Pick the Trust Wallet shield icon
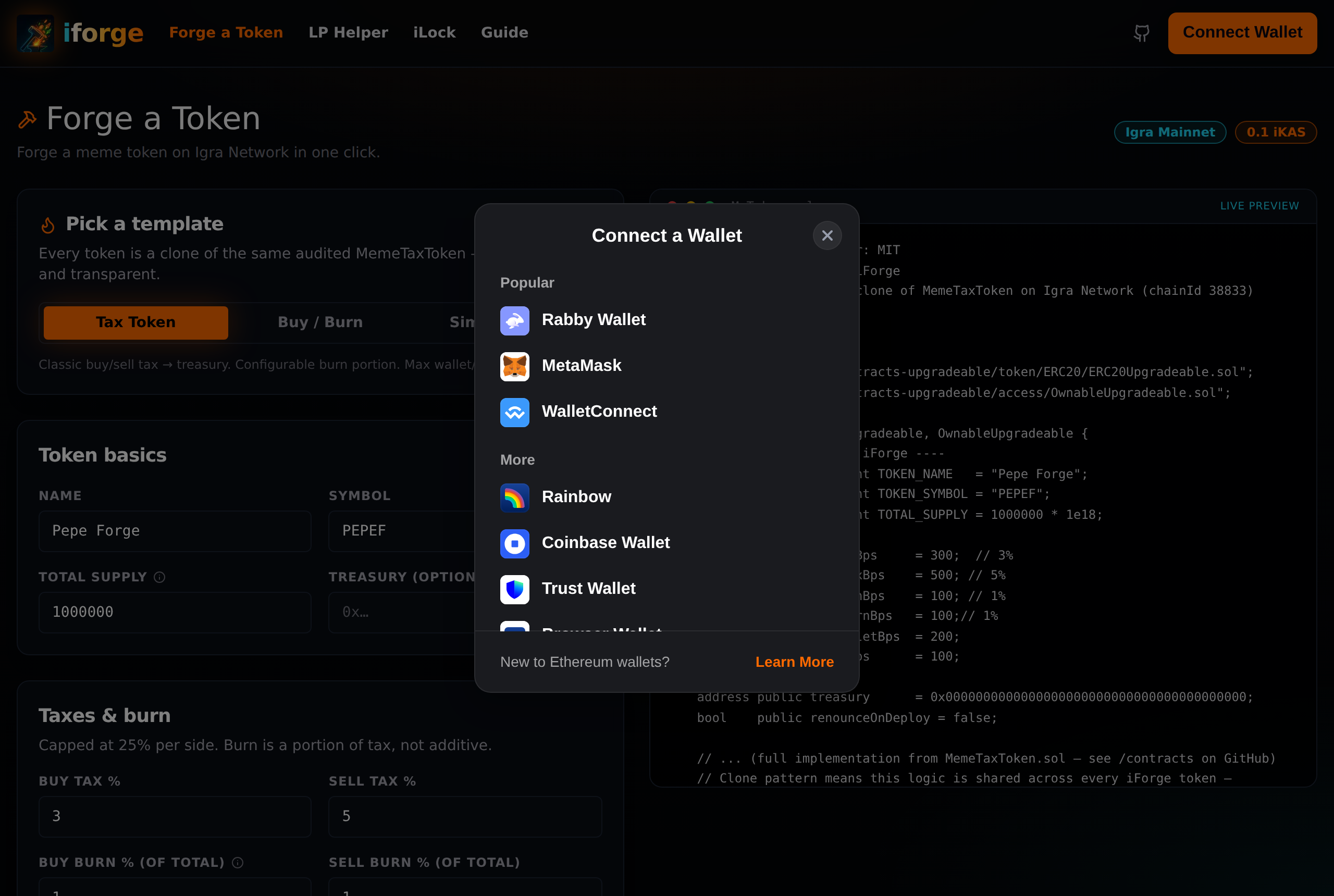Image resolution: width=1334 pixels, height=896 pixels. pyautogui.click(x=514, y=589)
